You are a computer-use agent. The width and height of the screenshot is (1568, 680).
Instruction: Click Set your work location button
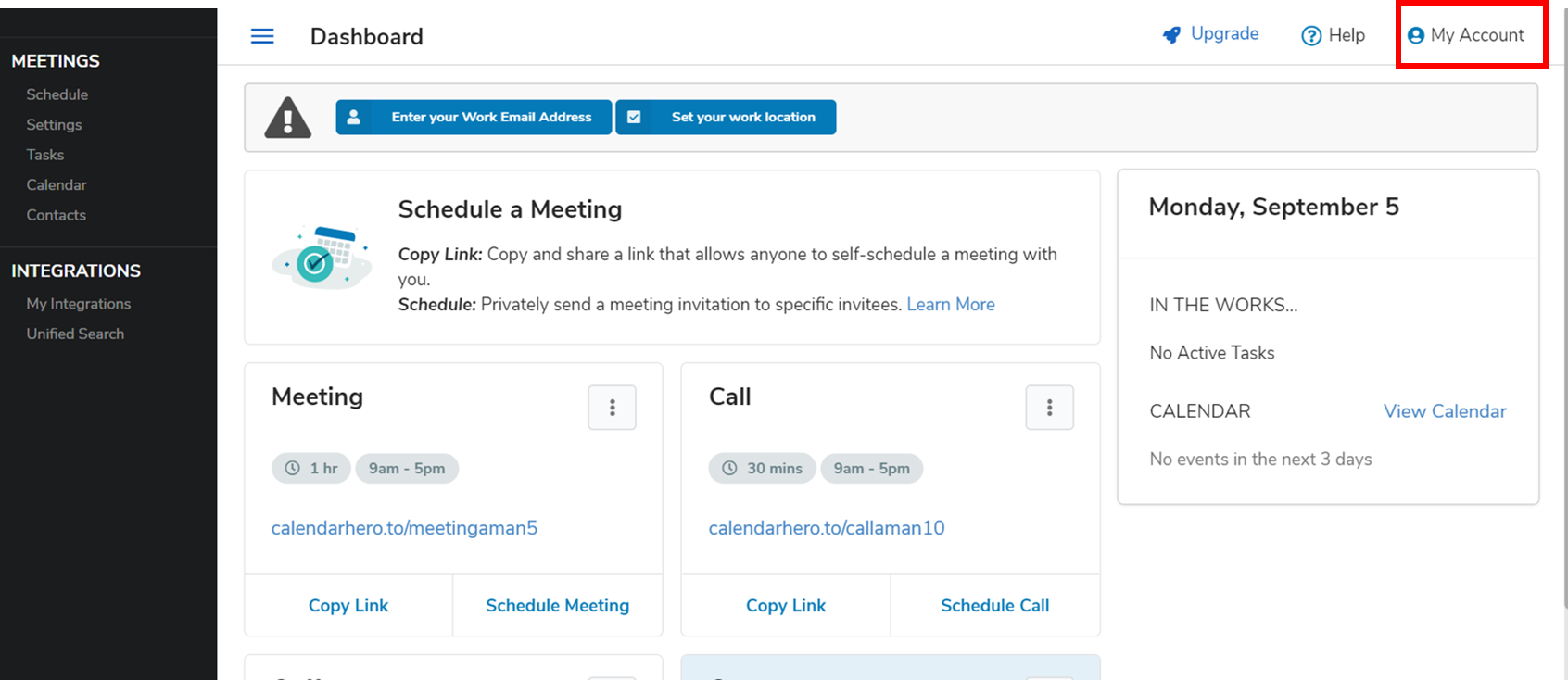726,118
